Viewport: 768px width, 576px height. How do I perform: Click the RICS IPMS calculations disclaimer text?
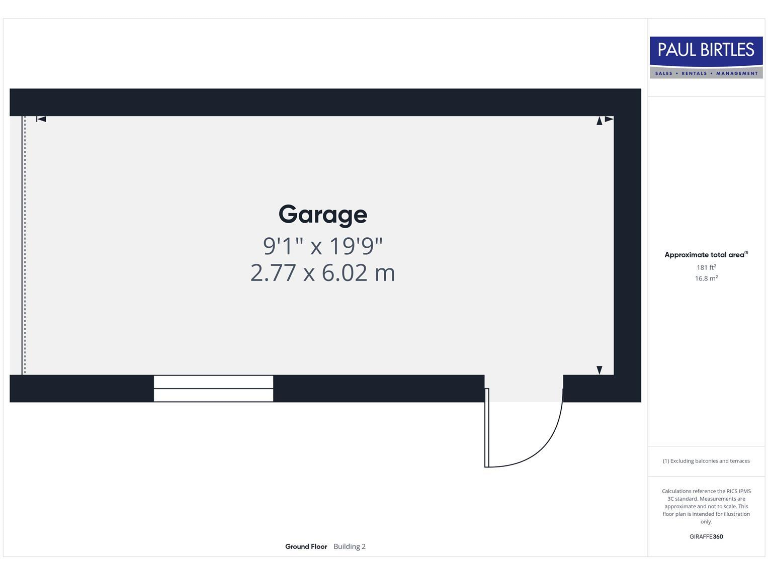706,506
